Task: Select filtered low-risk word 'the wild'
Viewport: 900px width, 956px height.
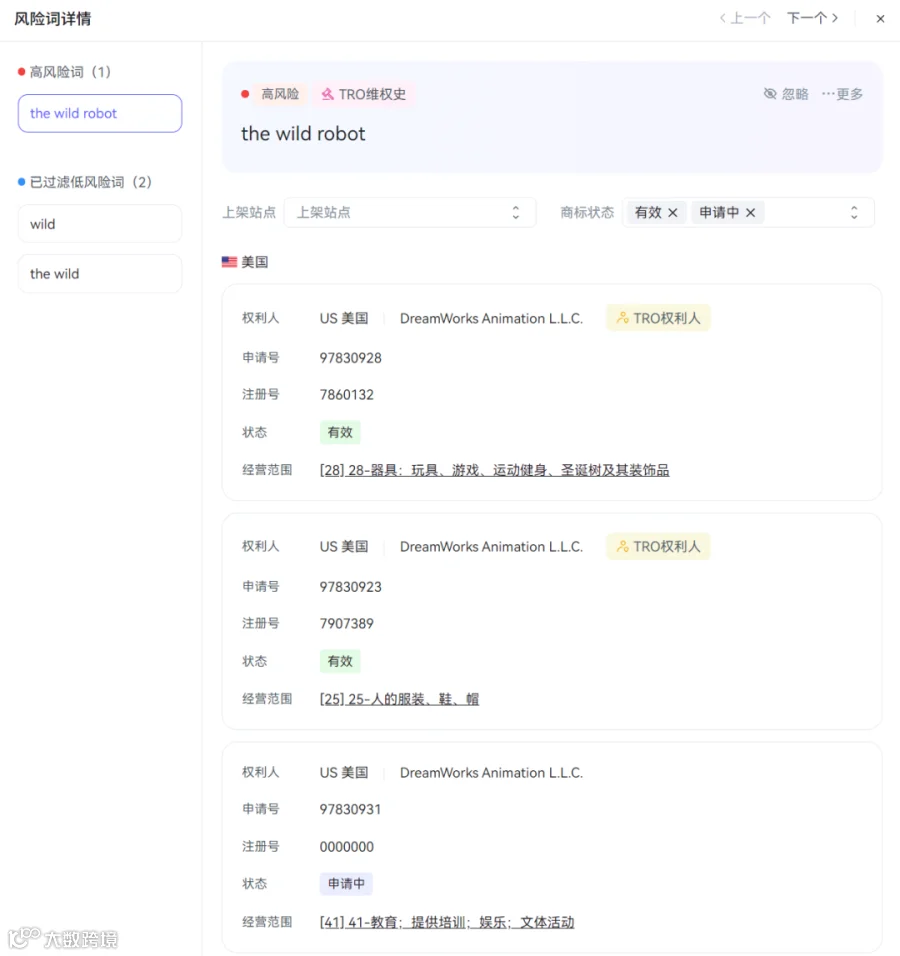Action: [100, 274]
